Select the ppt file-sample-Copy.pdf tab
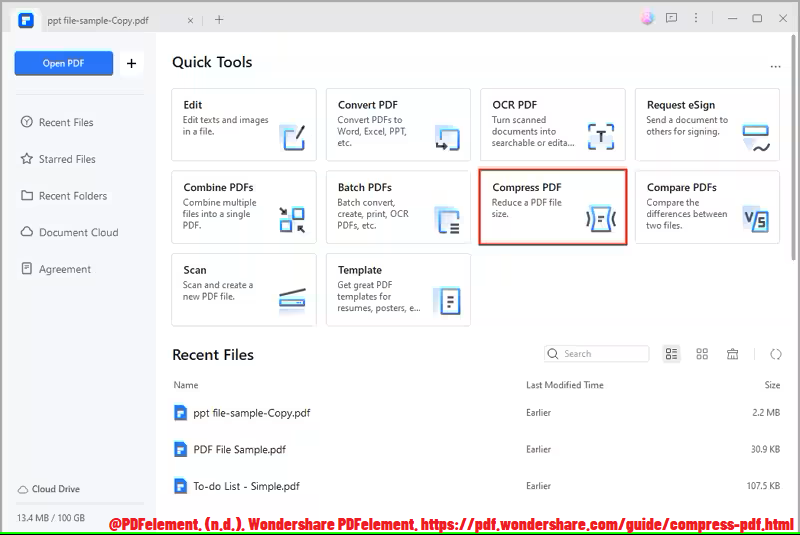Image resolution: width=800 pixels, height=535 pixels. tap(98, 20)
